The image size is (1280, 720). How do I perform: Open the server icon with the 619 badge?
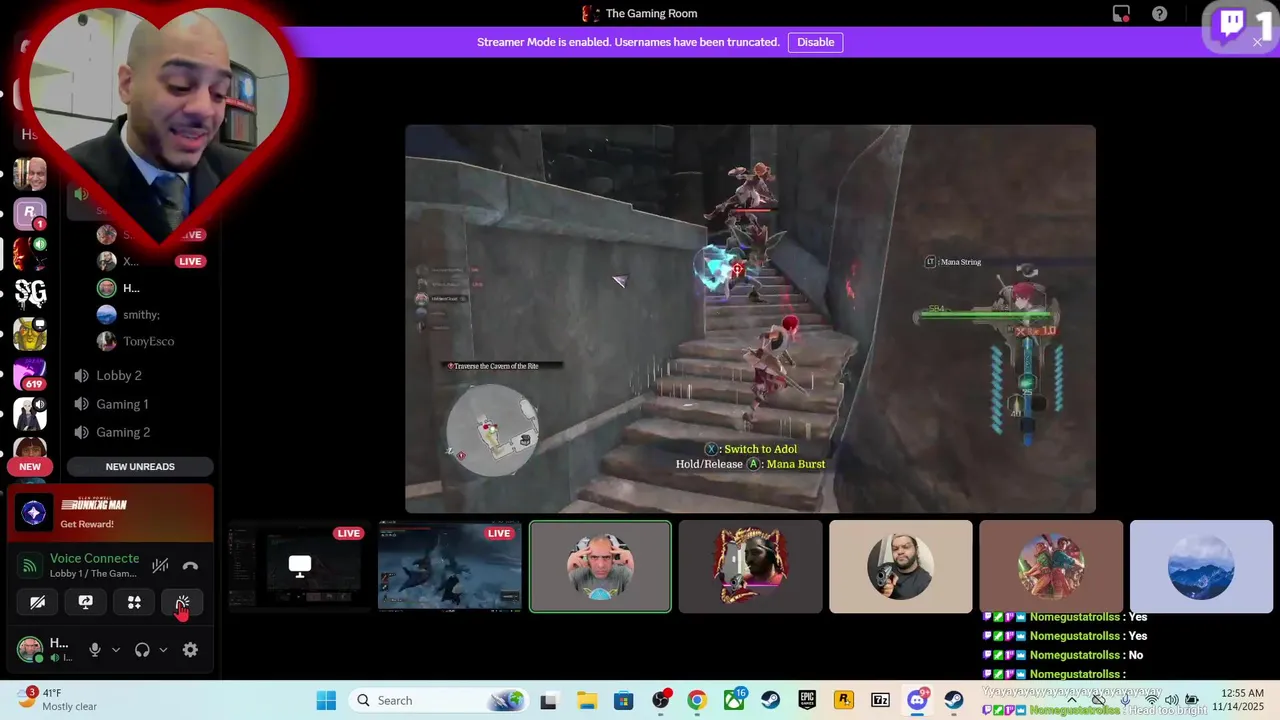click(30, 373)
